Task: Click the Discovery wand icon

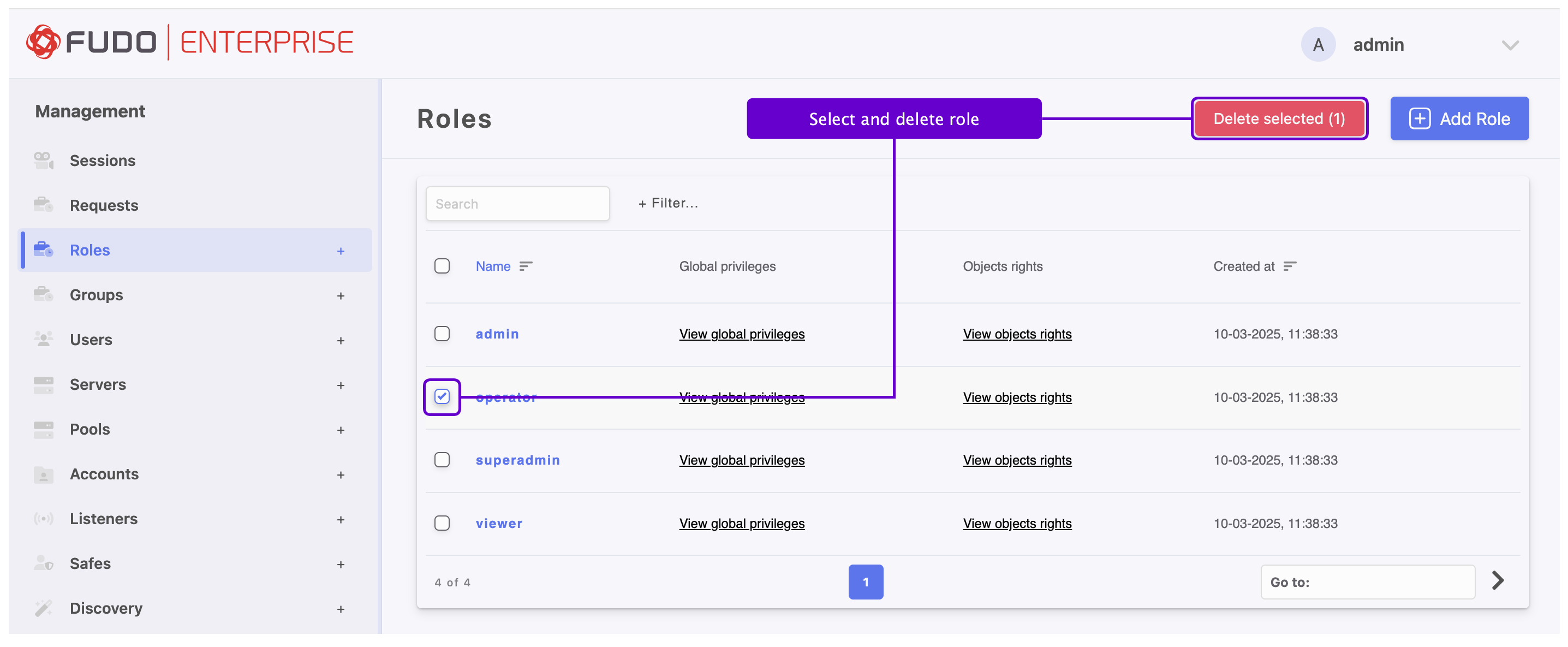Action: [x=43, y=608]
